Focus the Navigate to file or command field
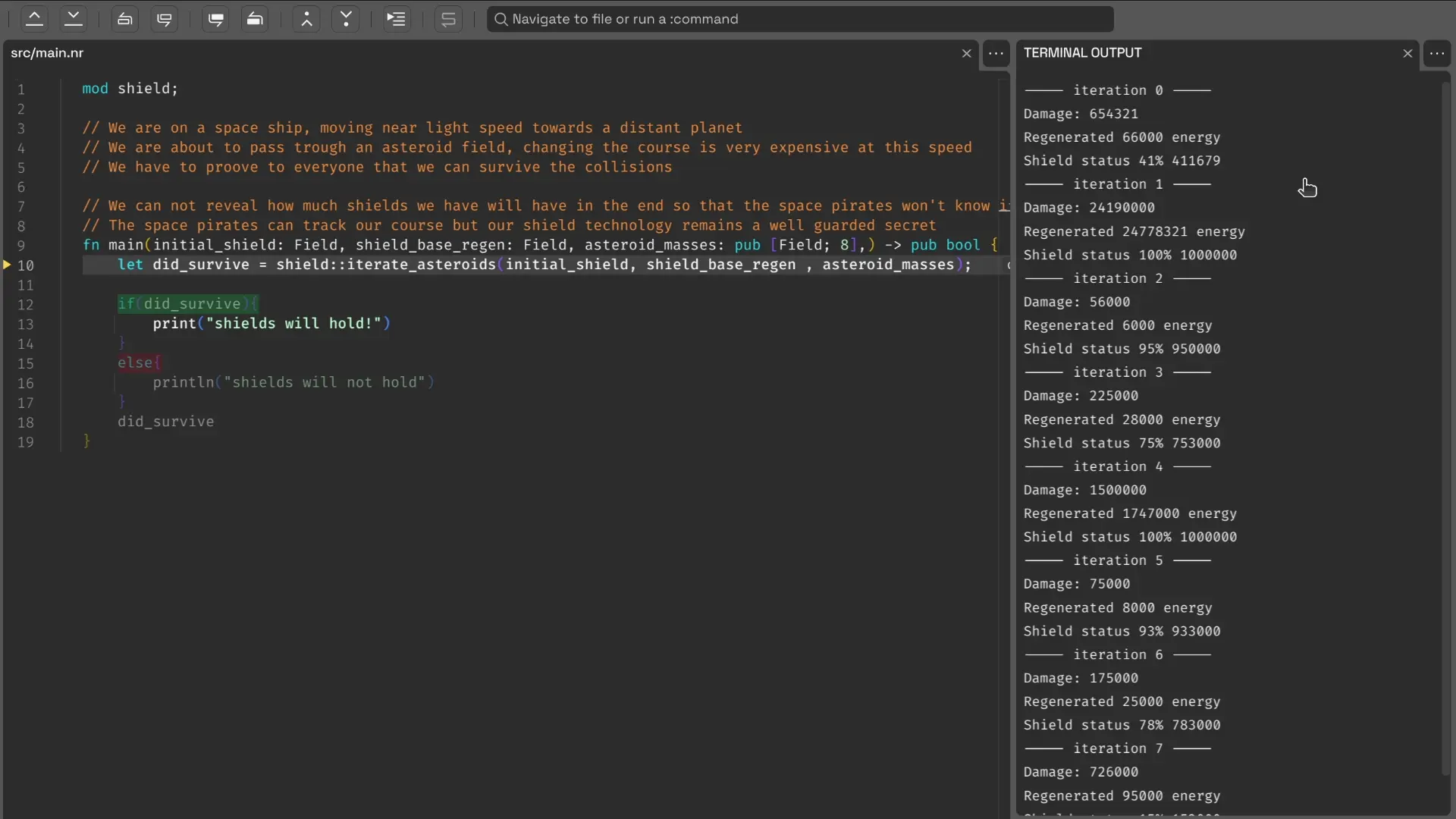Screen dimensions: 1456x819 click(800, 19)
